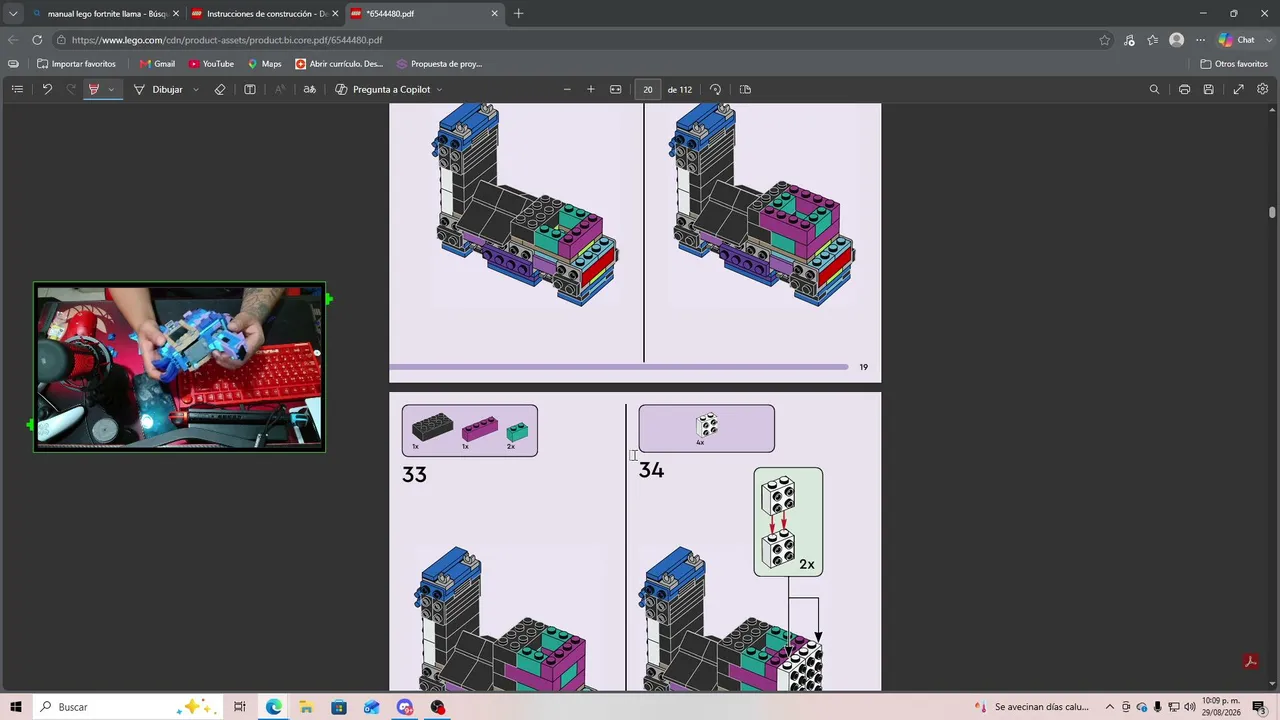
Task: Open the Gmail bookmark
Action: tap(157, 64)
